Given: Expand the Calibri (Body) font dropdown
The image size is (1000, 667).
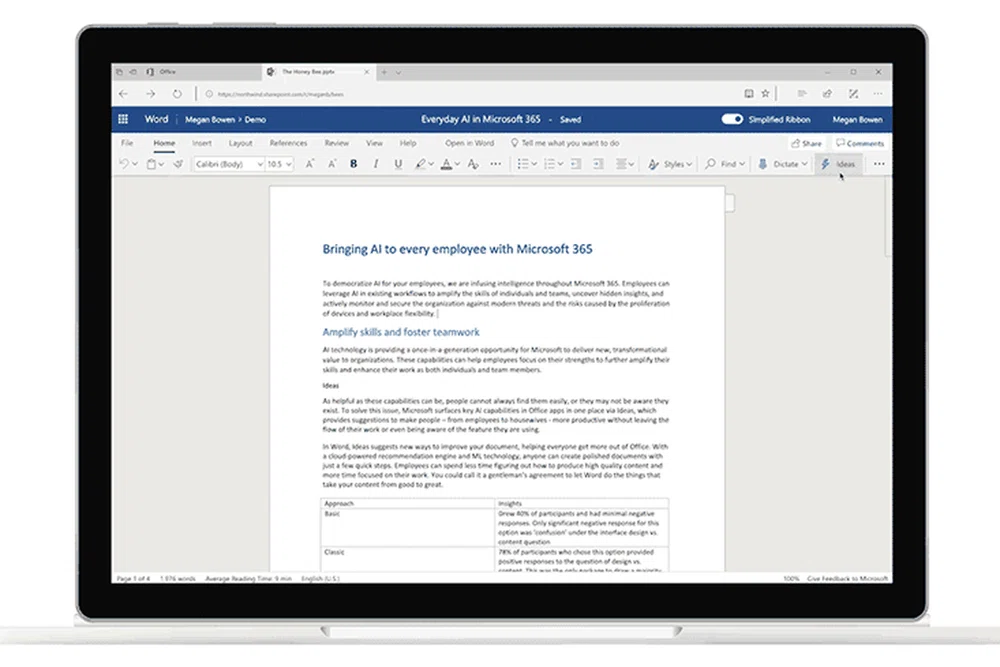Looking at the screenshot, I should [x=260, y=164].
